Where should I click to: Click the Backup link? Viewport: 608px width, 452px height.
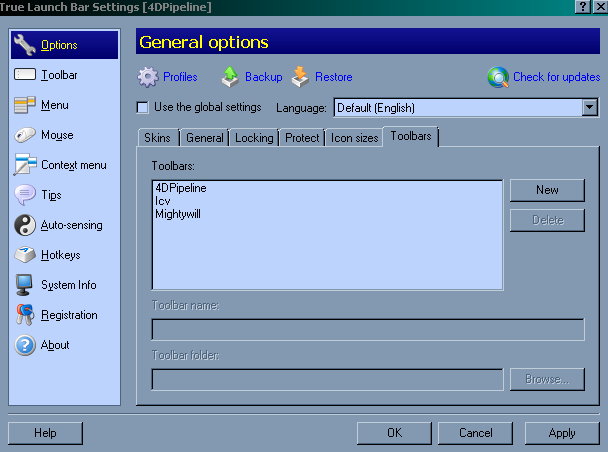point(264,77)
